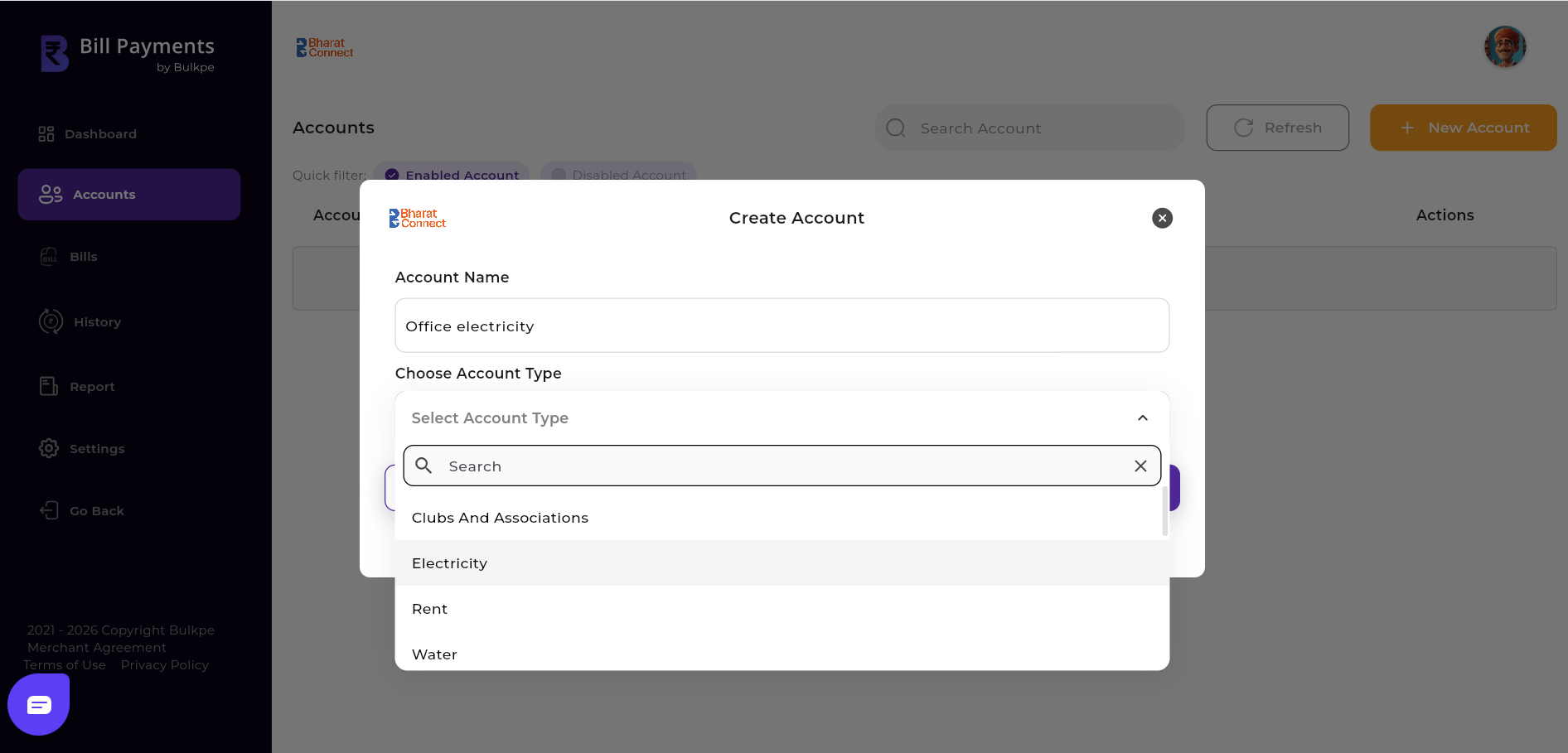Close the Create Account dialog
1568x753 pixels.
click(1162, 218)
